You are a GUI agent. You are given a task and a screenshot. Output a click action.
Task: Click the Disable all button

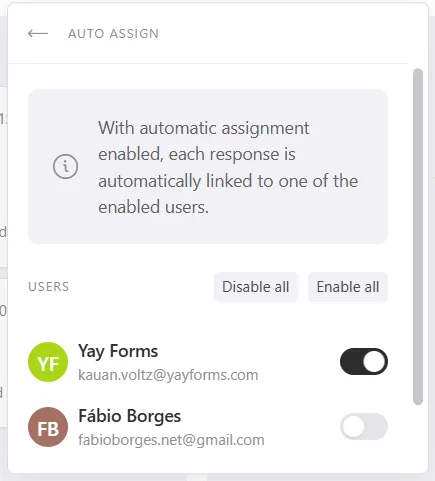pos(256,287)
